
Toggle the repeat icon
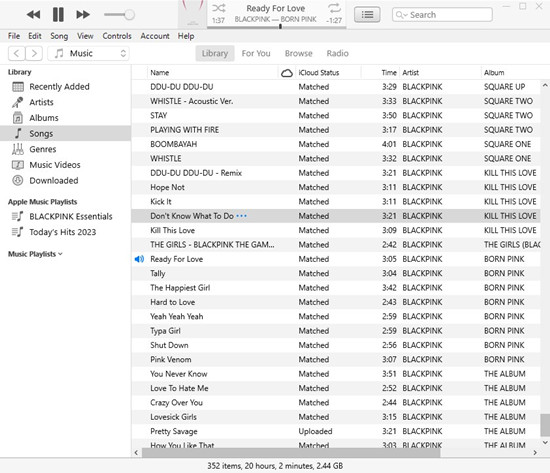click(x=334, y=8)
